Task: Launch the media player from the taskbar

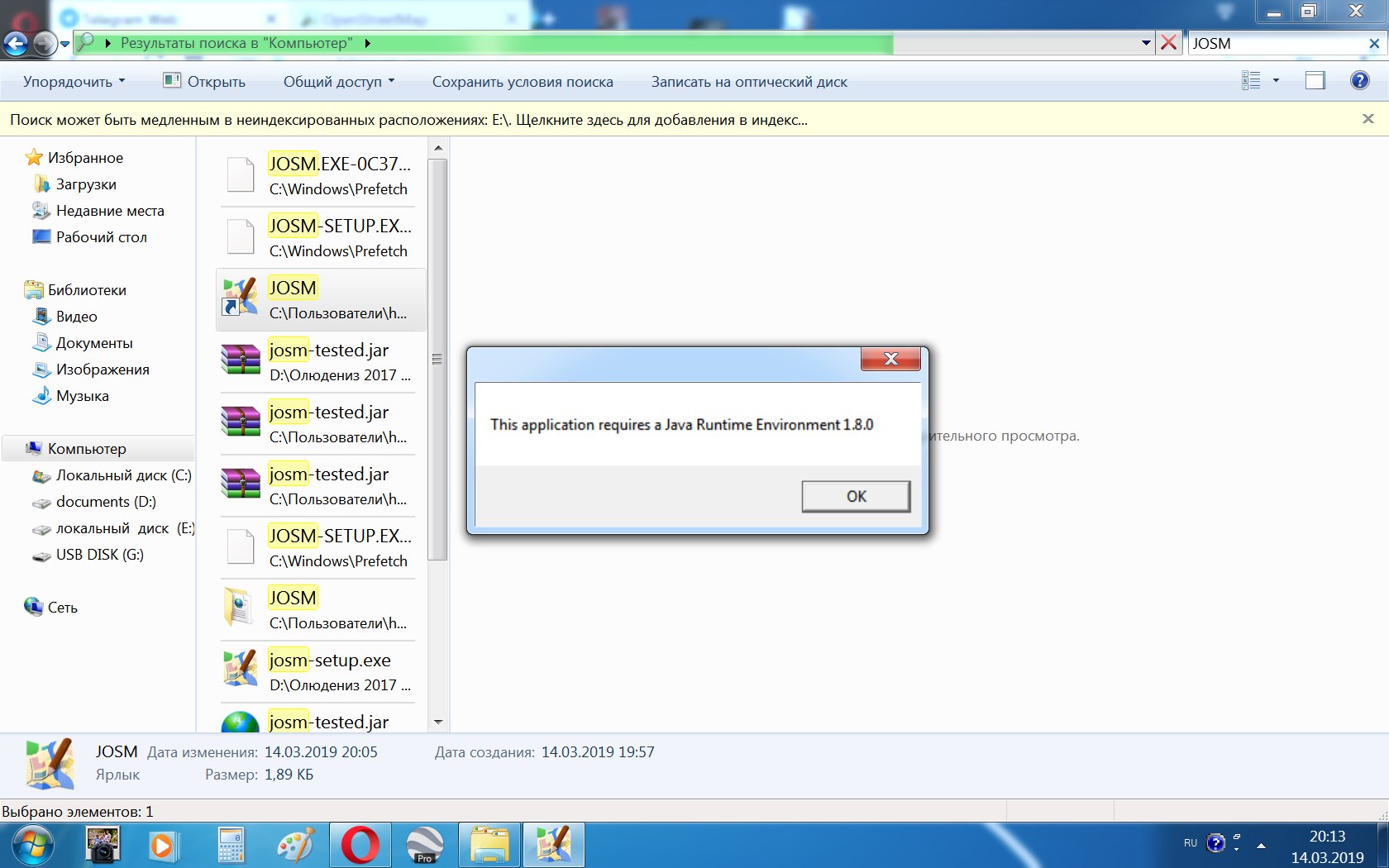Action: coord(163,845)
